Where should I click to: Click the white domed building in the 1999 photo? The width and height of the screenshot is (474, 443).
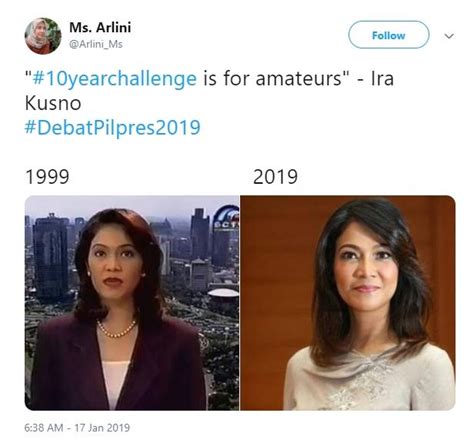(x=223, y=293)
